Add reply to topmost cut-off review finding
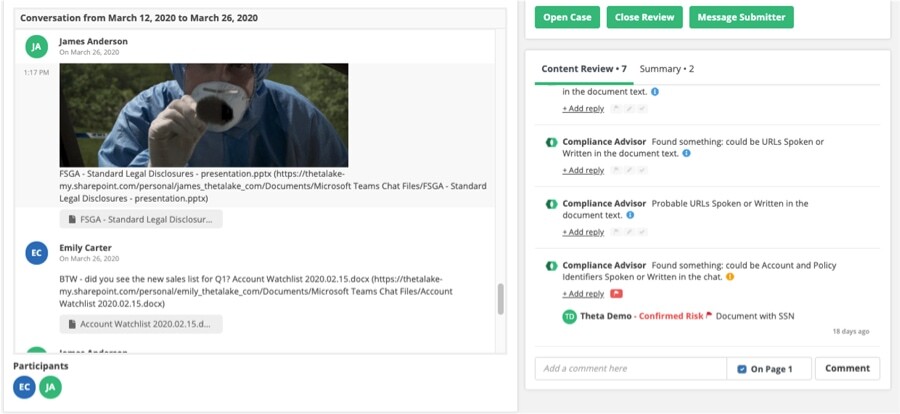 583,109
